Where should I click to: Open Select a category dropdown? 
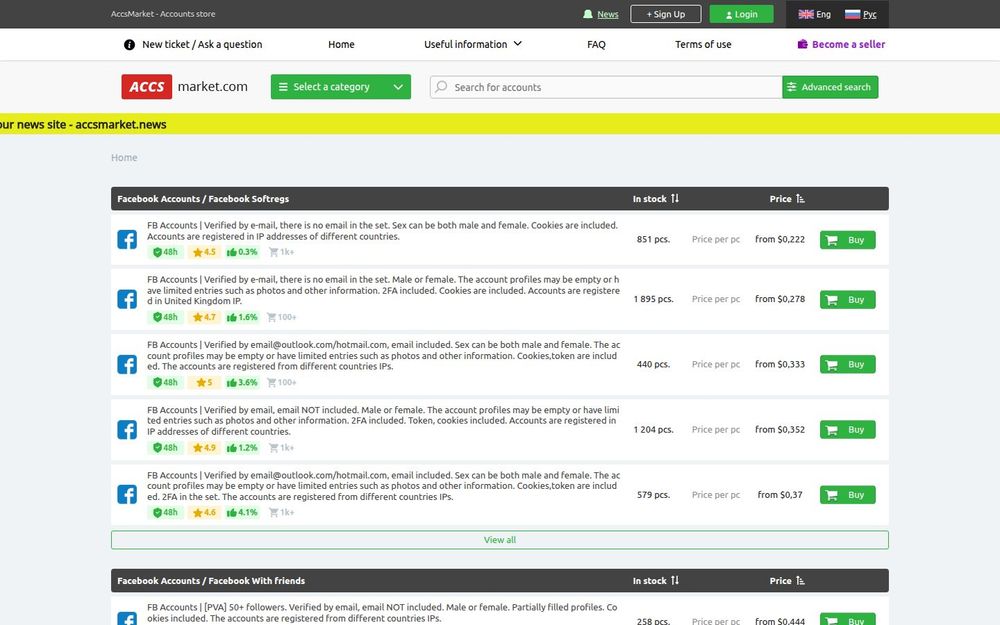pyautogui.click(x=341, y=87)
